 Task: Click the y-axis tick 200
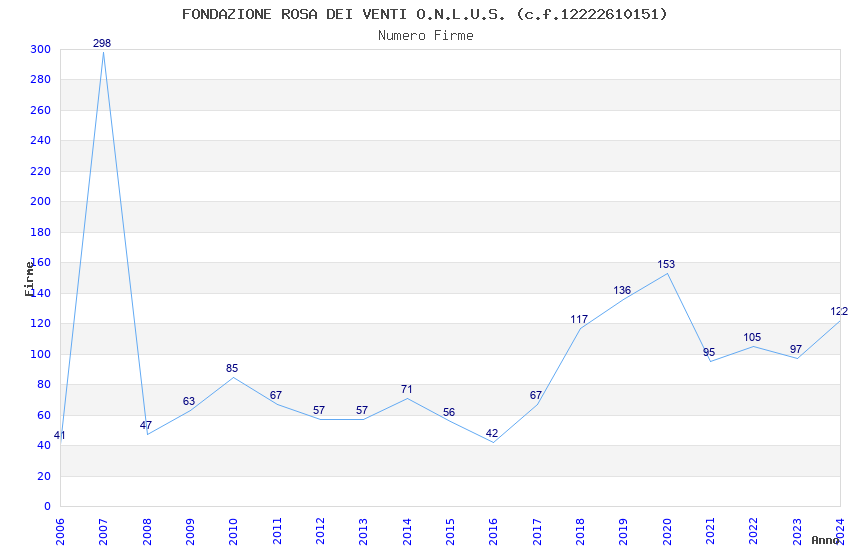41,202
